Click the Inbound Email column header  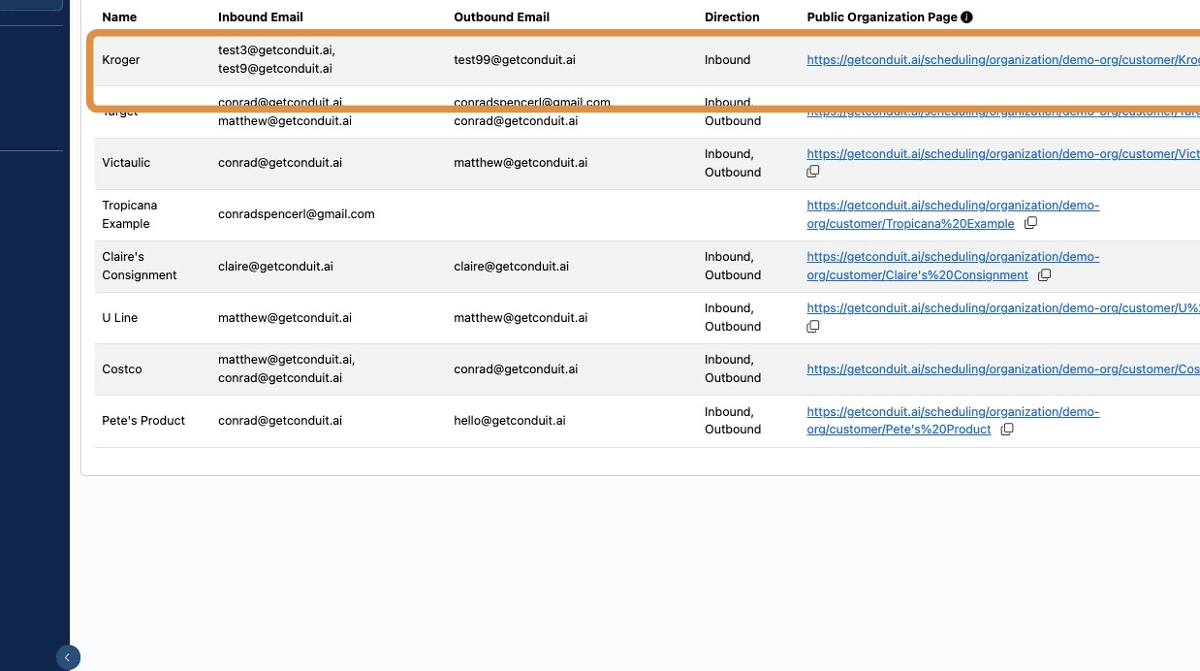tap(261, 17)
